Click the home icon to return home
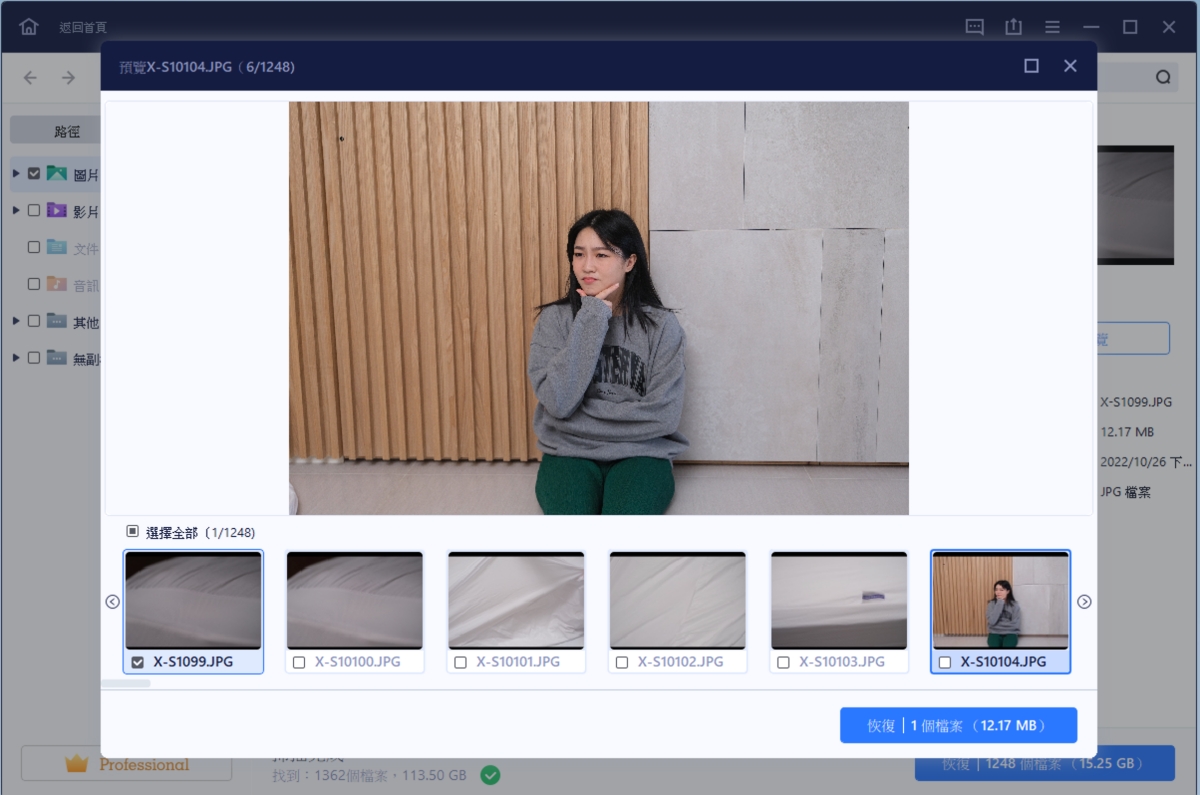 point(29,27)
